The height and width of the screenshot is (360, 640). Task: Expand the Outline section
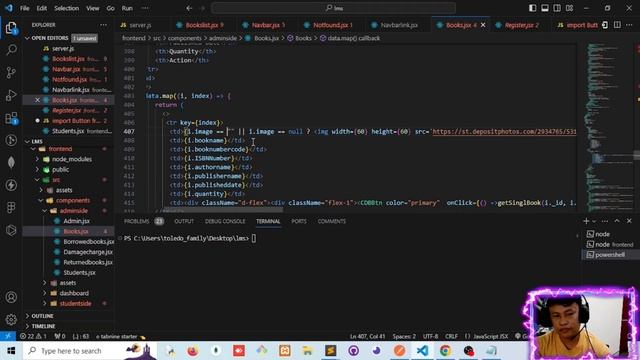[x=42, y=316]
